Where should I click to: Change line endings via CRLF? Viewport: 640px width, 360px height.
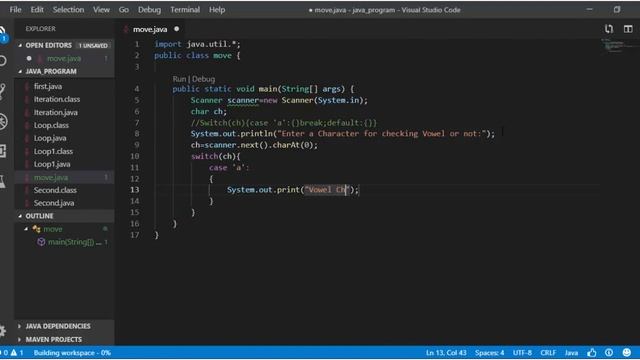pos(548,353)
